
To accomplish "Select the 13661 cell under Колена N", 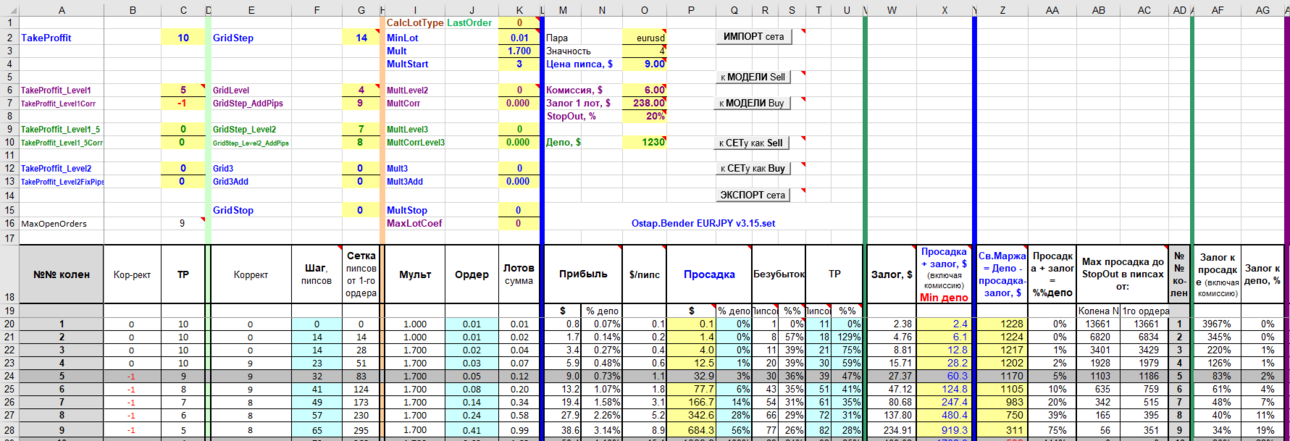I will pos(1098,324).
